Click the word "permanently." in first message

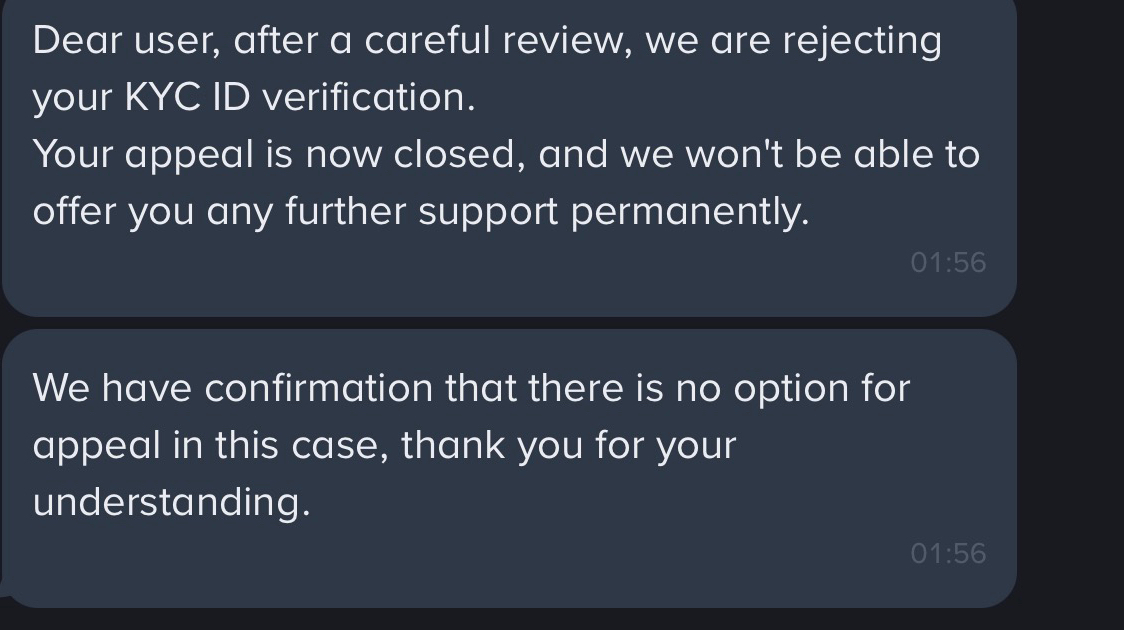(x=690, y=212)
